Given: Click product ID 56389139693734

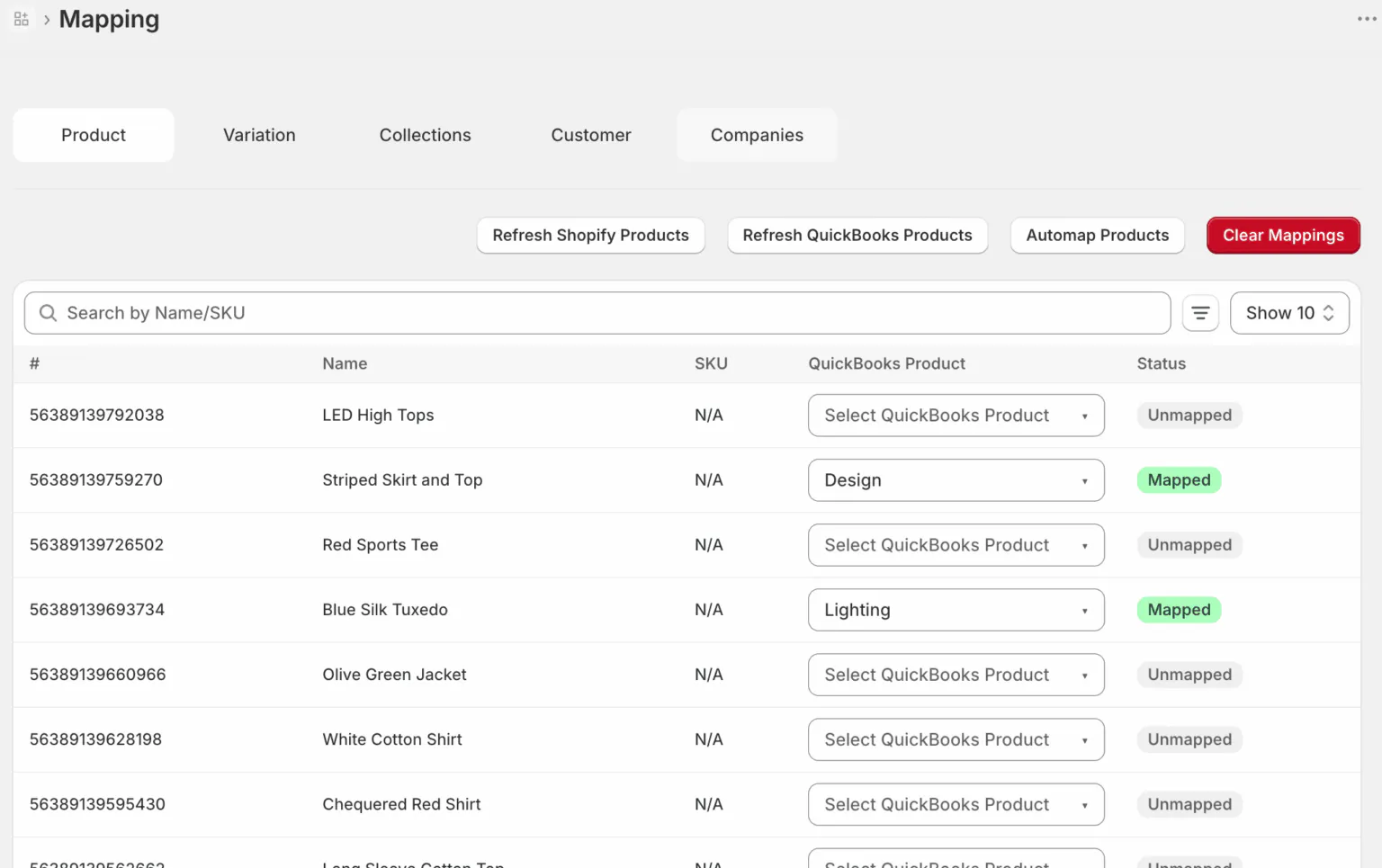Looking at the screenshot, I should (97, 610).
